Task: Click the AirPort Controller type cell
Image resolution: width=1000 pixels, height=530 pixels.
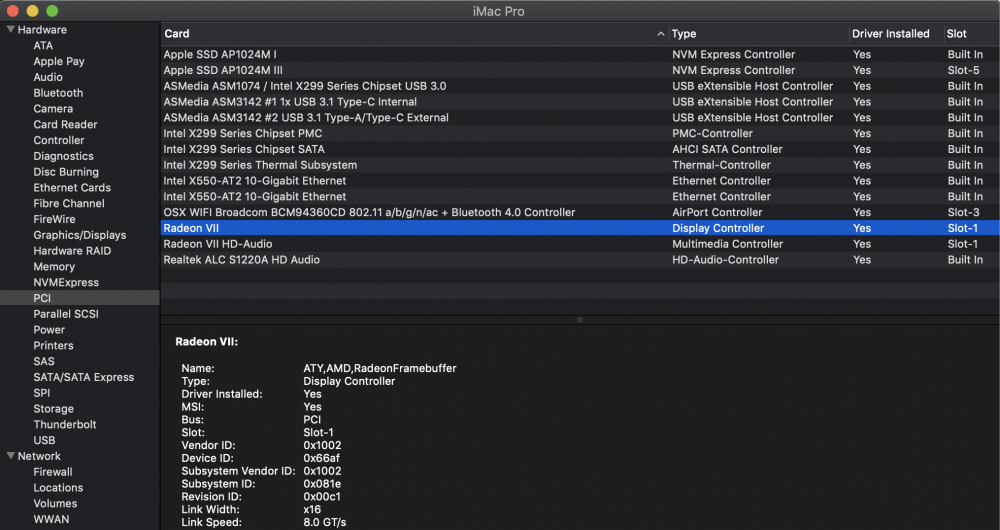Action: 717,212
